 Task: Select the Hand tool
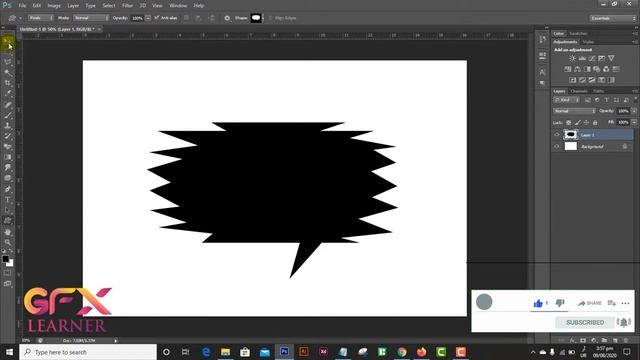(x=8, y=232)
